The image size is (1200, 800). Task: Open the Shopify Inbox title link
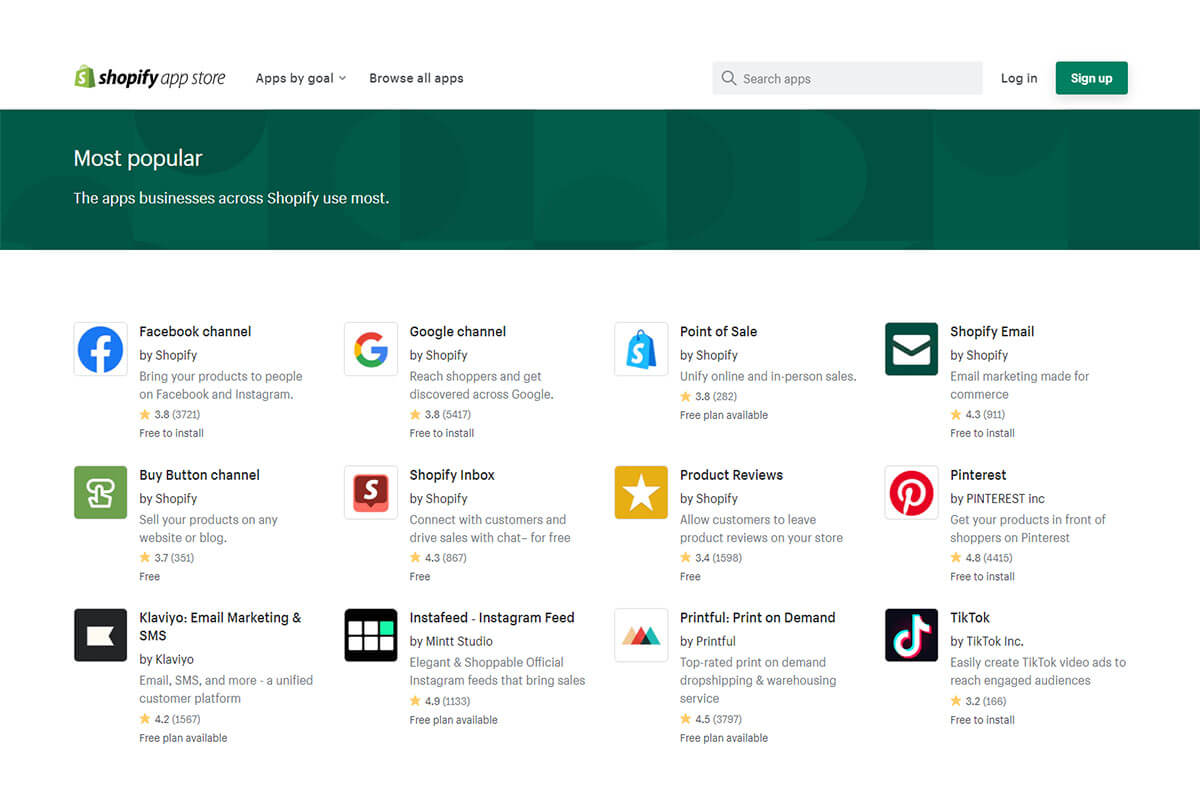452,474
